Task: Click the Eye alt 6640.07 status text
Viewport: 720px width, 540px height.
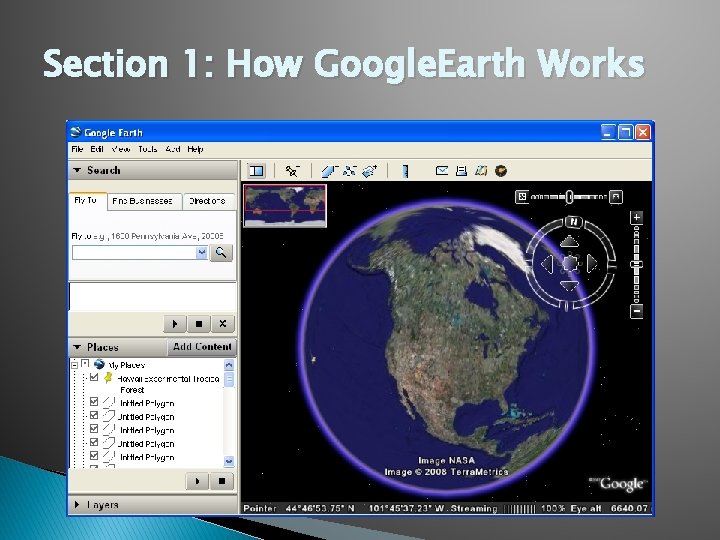Action: (609, 508)
